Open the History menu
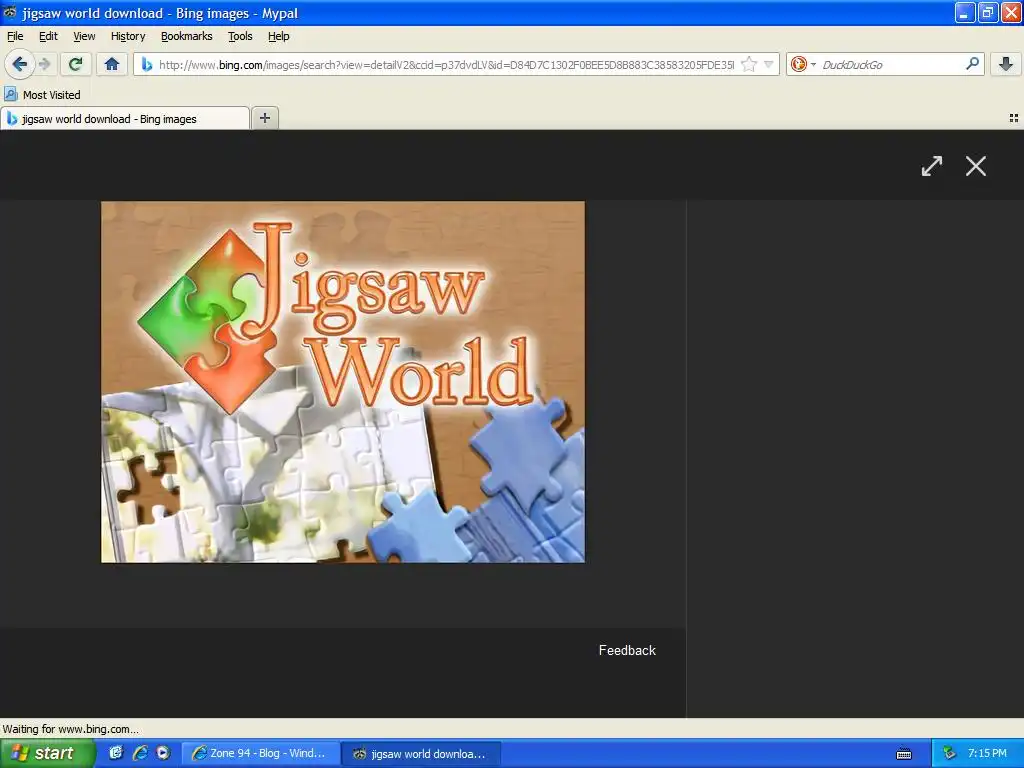 128,37
